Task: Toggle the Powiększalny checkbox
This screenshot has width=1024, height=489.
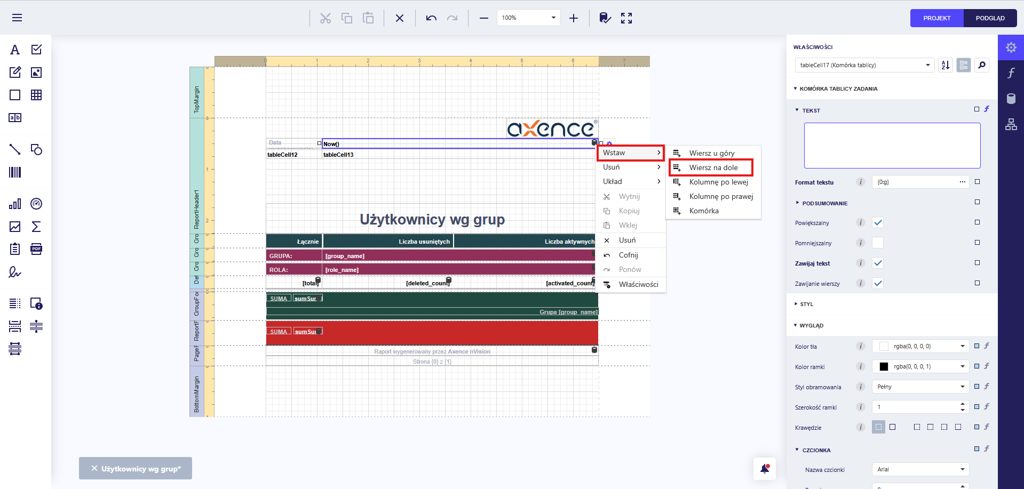Action: point(877,223)
